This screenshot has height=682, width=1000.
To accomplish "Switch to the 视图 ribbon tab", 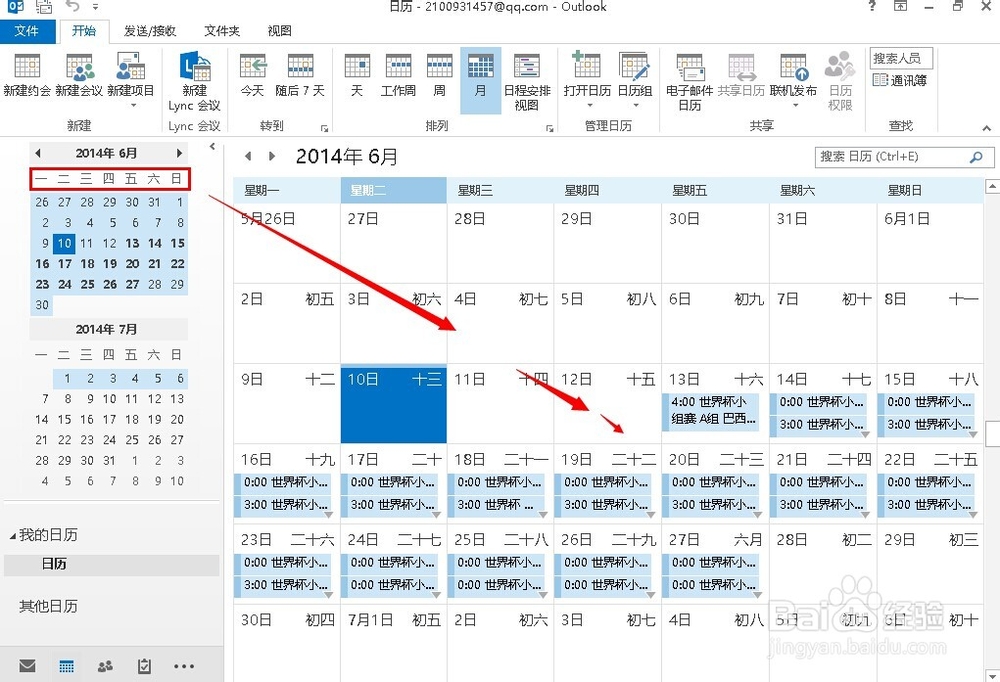I will point(279,31).
